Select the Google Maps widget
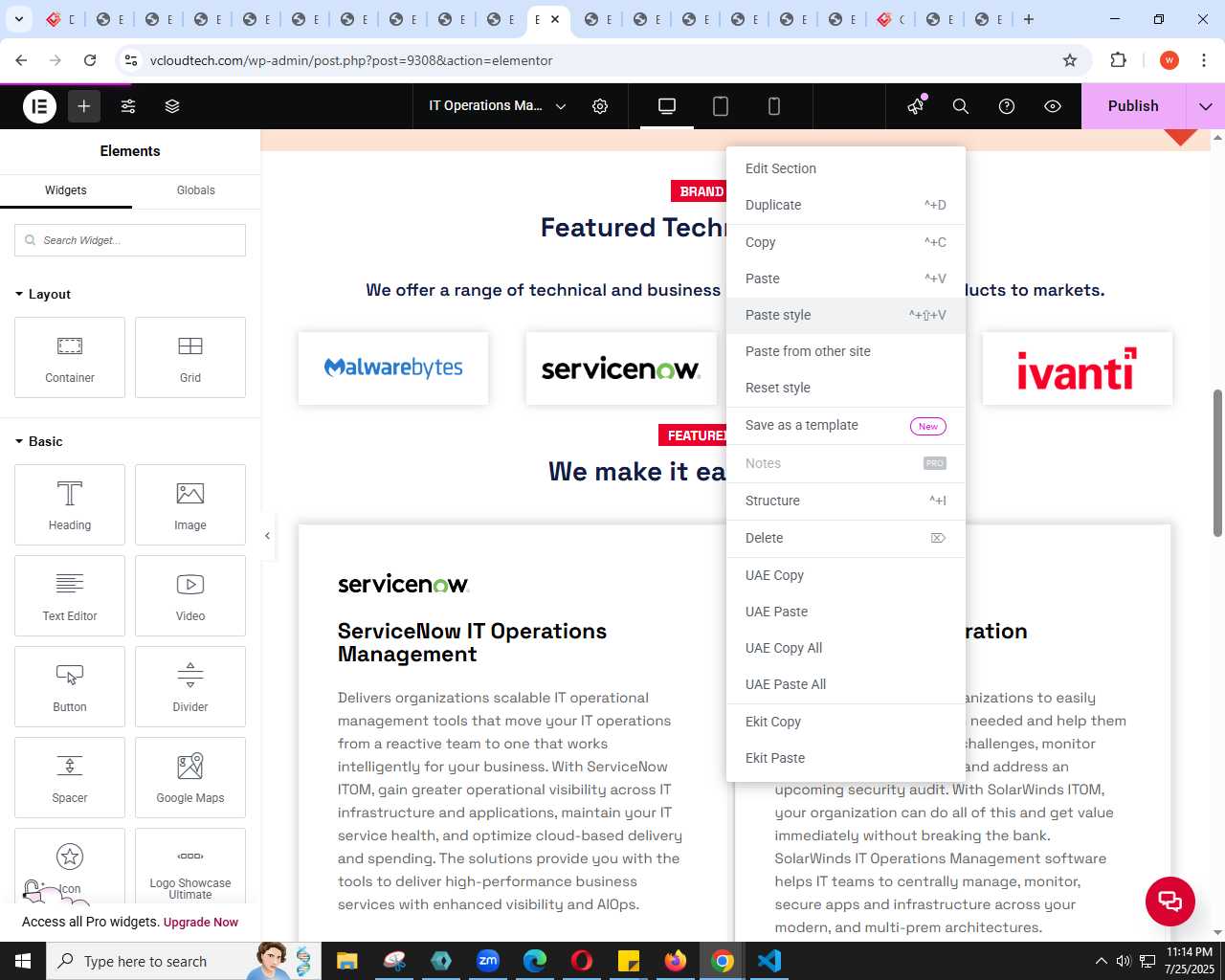This screenshot has width=1225, height=980. (x=190, y=778)
